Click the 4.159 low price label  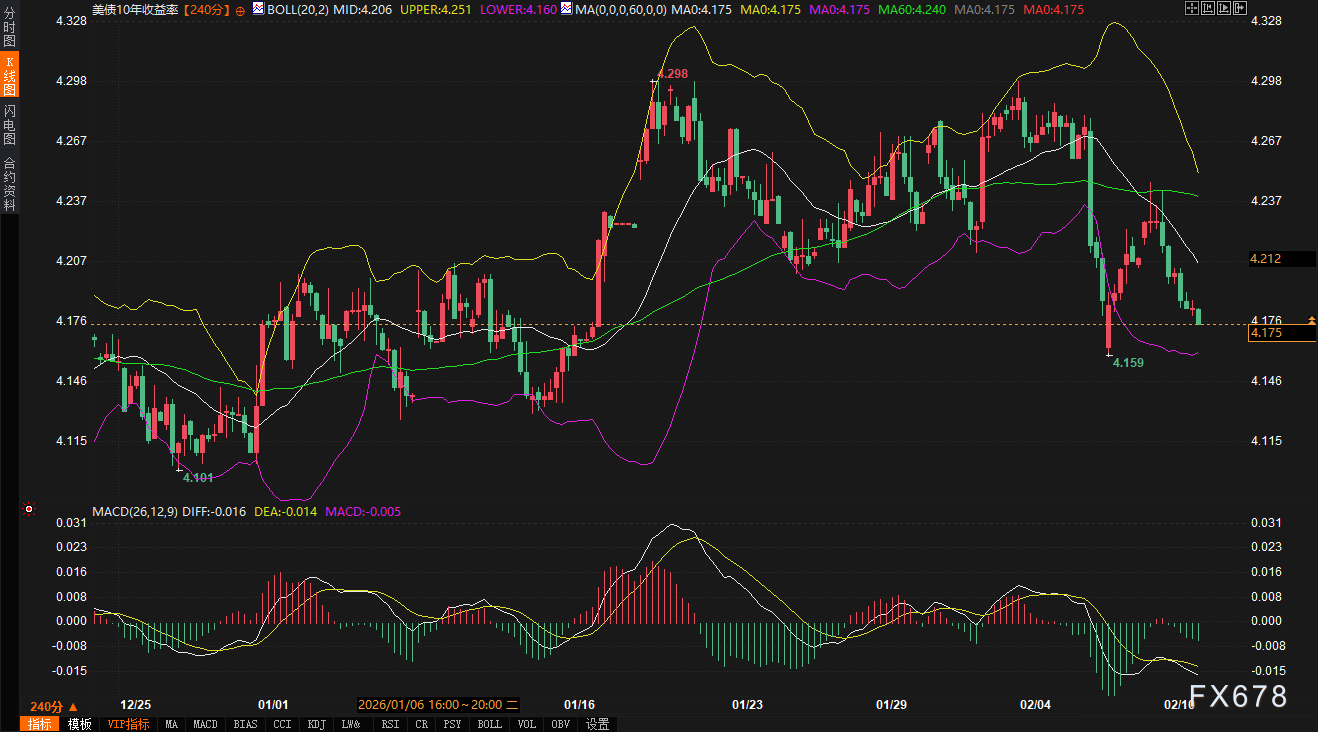1128,363
